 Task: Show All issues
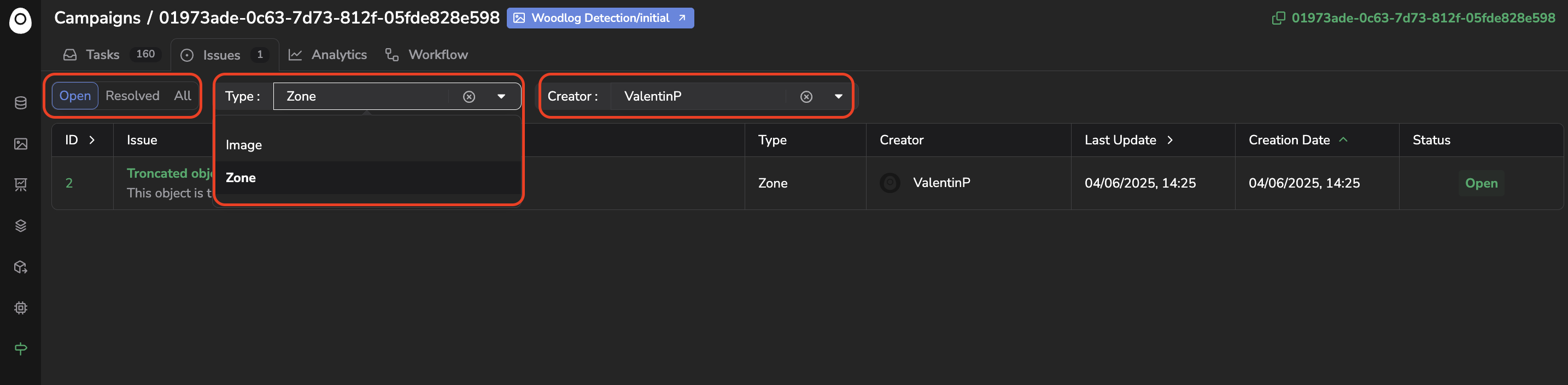(183, 96)
